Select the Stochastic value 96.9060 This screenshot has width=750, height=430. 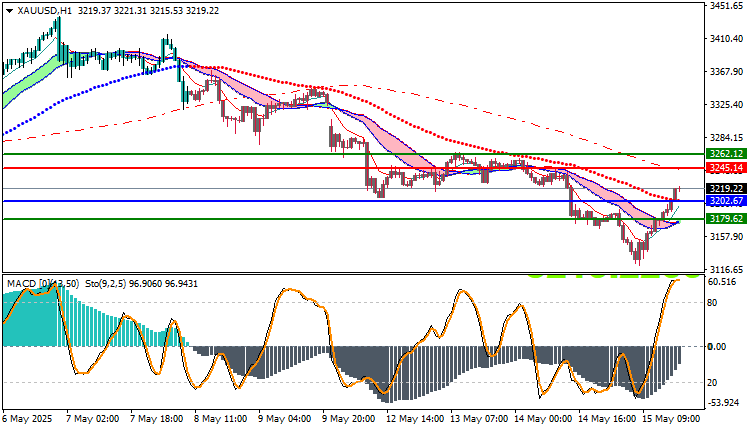point(145,284)
